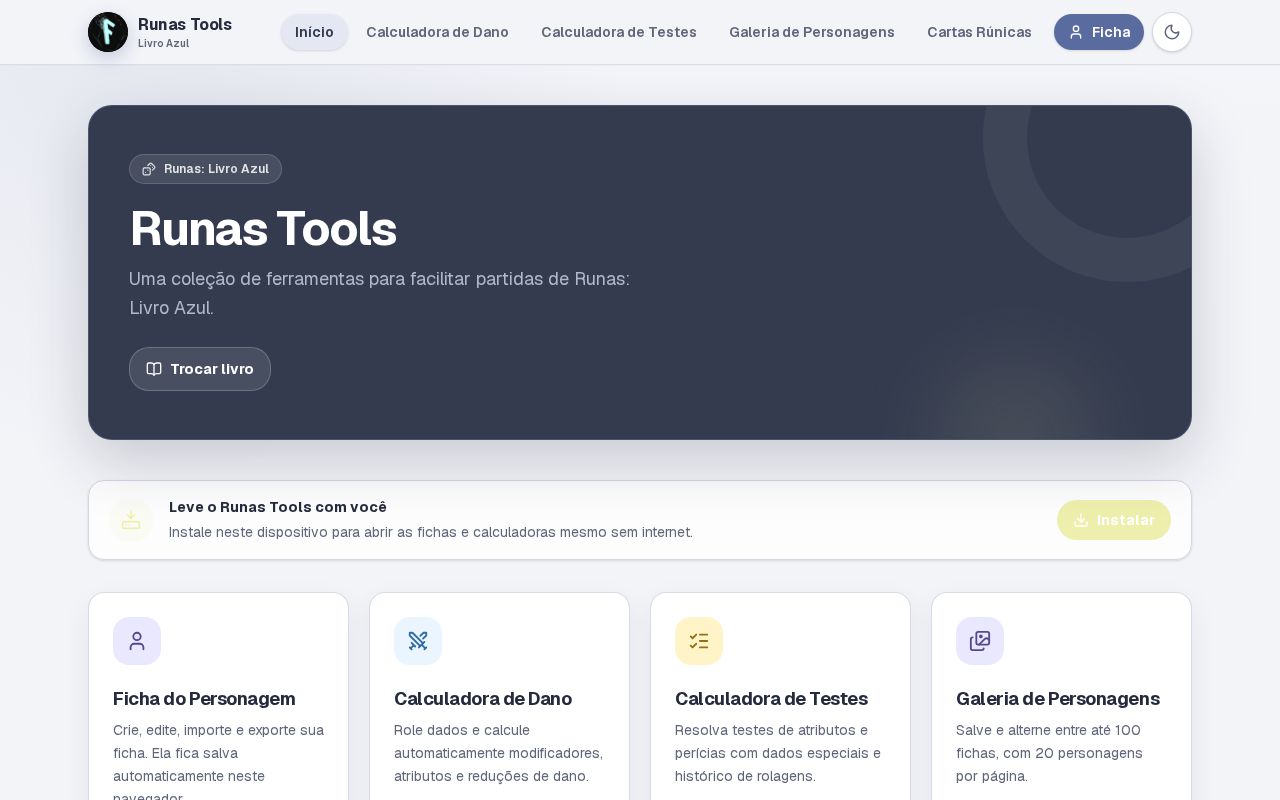Click the user icon inside Ficha button
Image resolution: width=1280 pixels, height=800 pixels.
[x=1076, y=32]
